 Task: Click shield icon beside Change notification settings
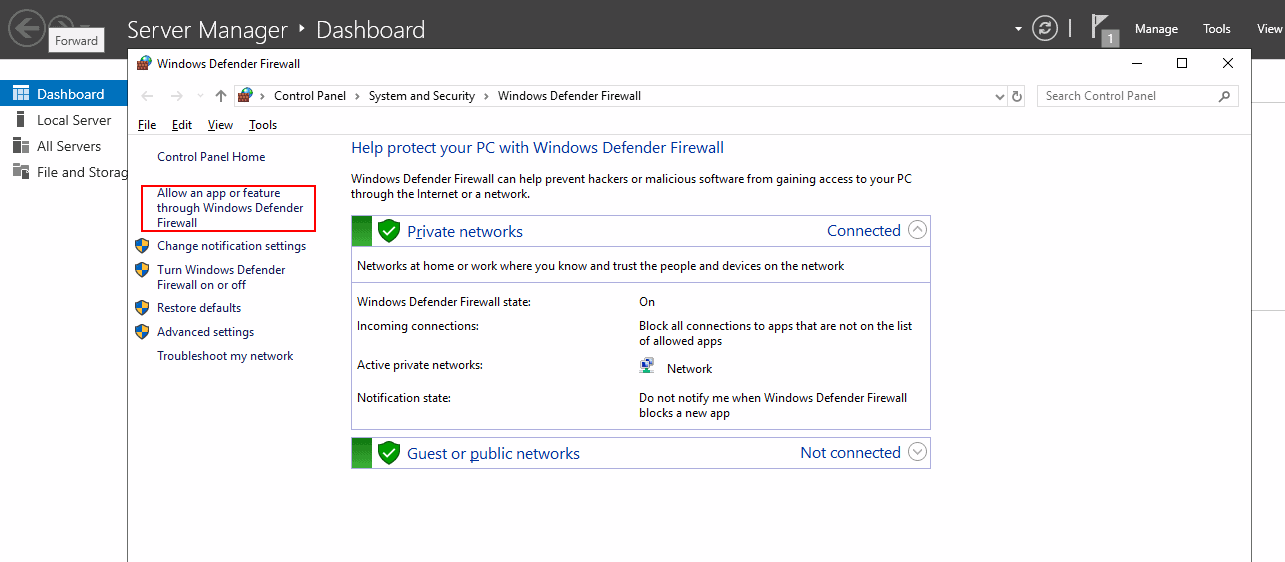pos(142,245)
